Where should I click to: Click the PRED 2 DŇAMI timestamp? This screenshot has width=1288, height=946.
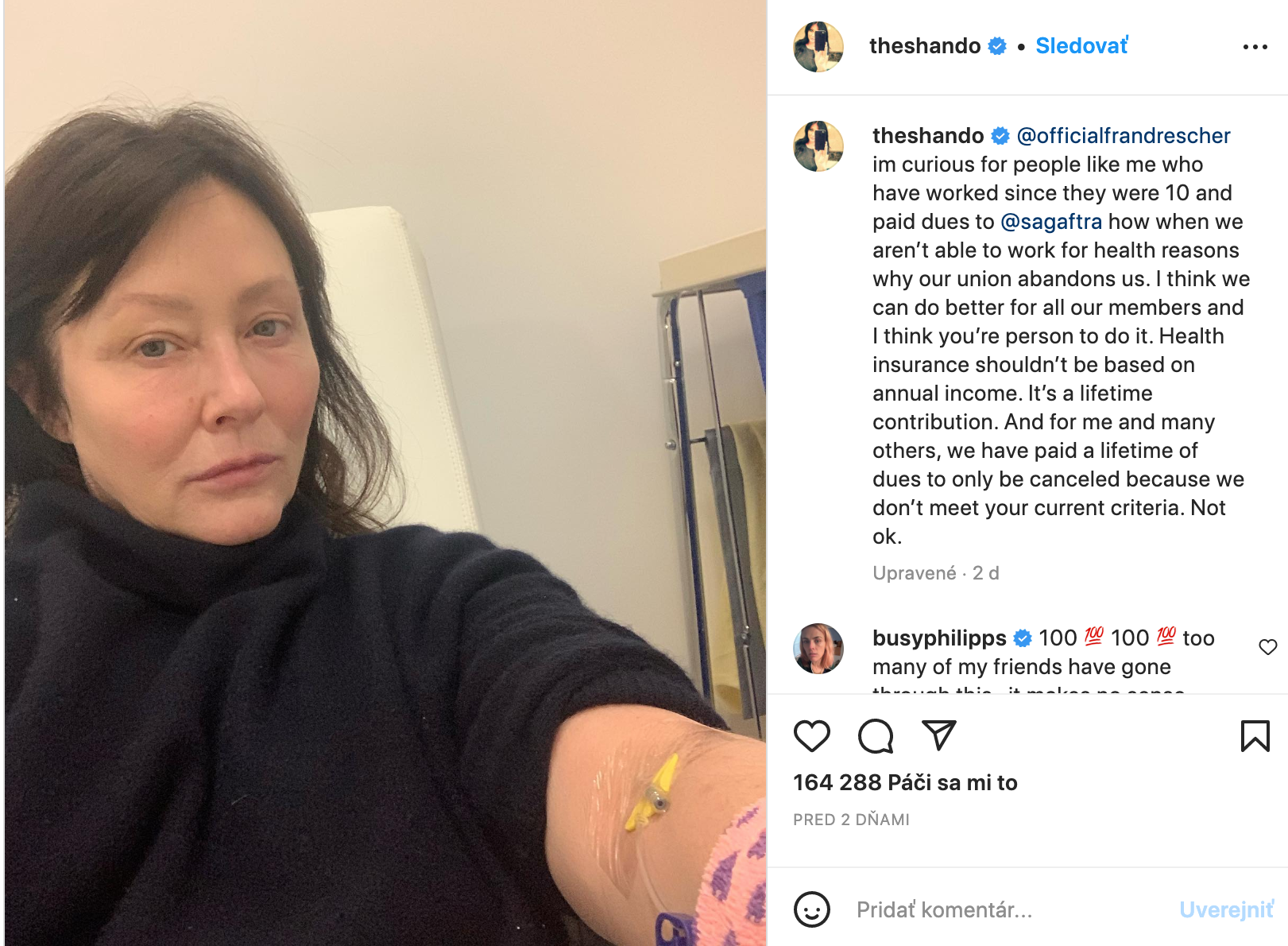tap(851, 820)
